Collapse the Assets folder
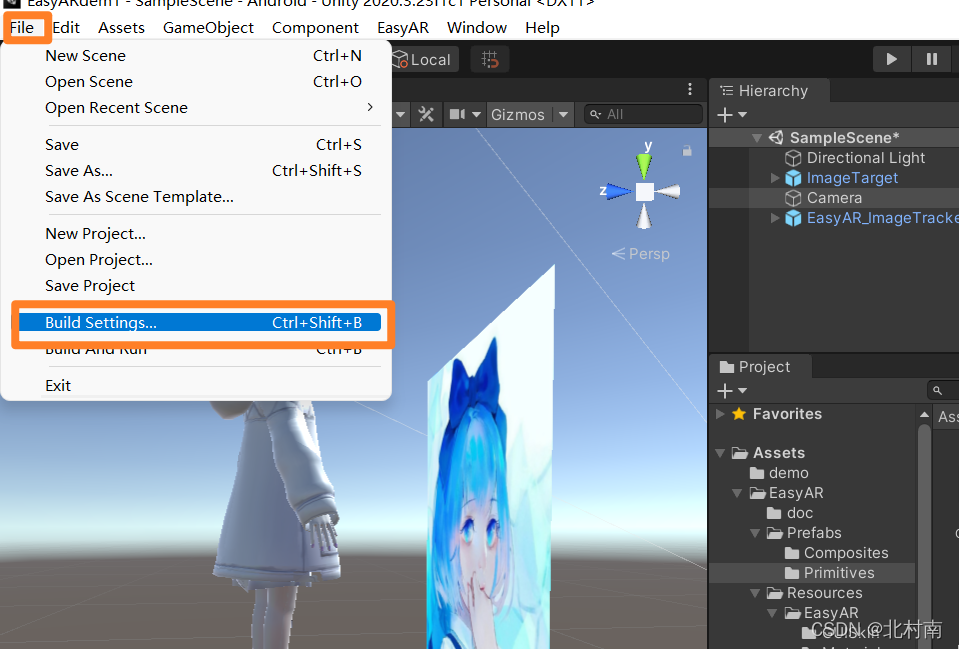 pyautogui.click(x=720, y=453)
